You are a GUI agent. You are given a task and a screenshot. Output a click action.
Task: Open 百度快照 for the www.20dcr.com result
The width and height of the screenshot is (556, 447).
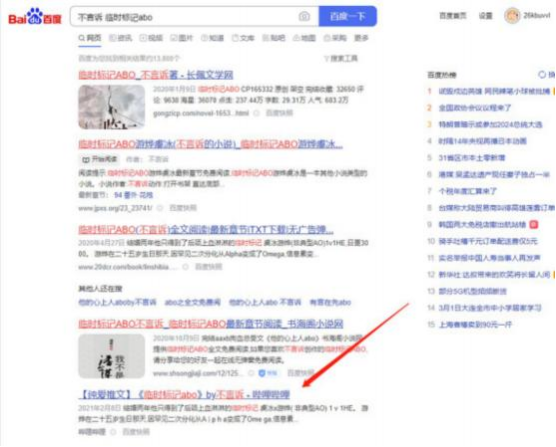click(x=208, y=267)
